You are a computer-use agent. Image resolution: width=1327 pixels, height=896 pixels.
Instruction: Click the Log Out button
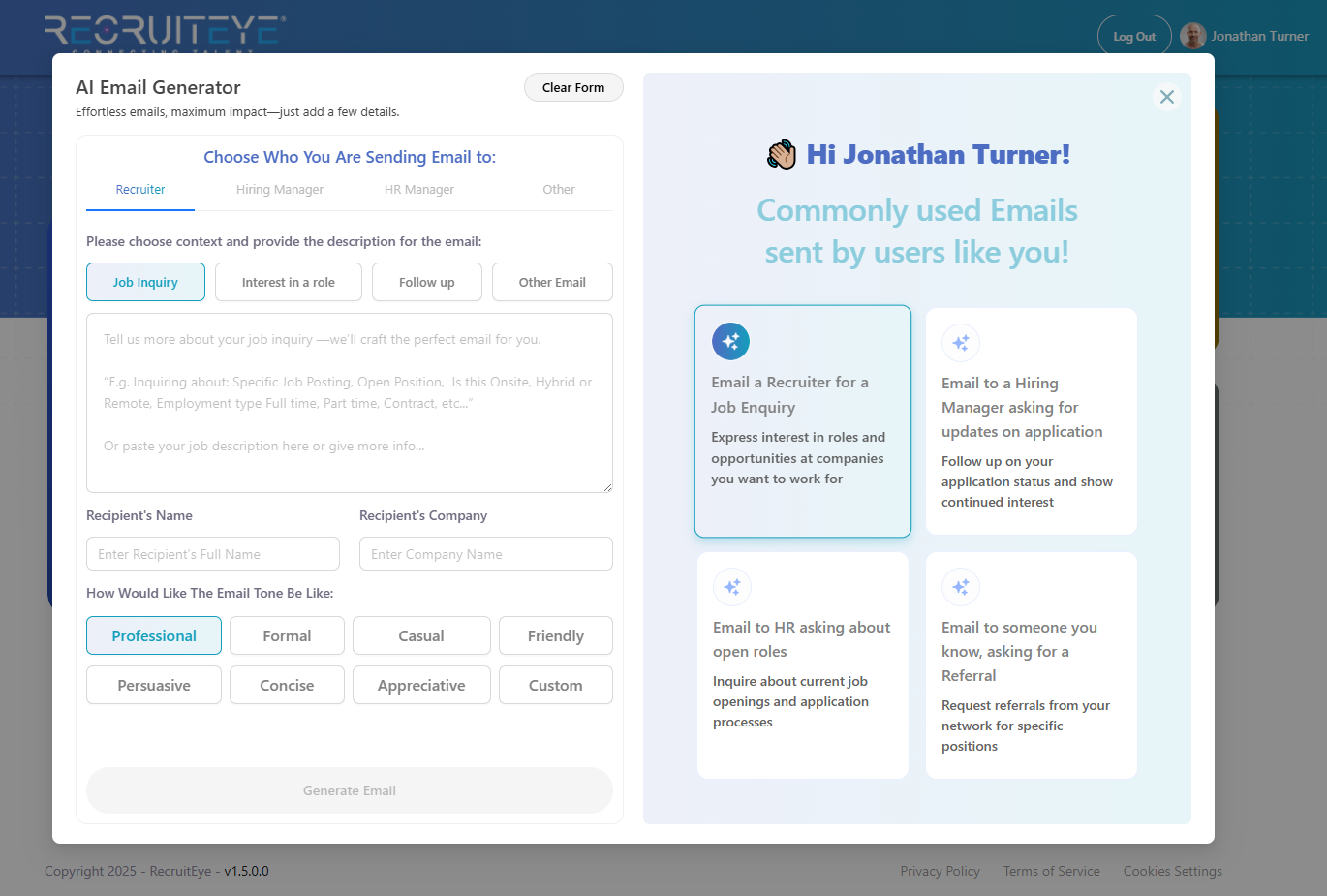click(1133, 37)
